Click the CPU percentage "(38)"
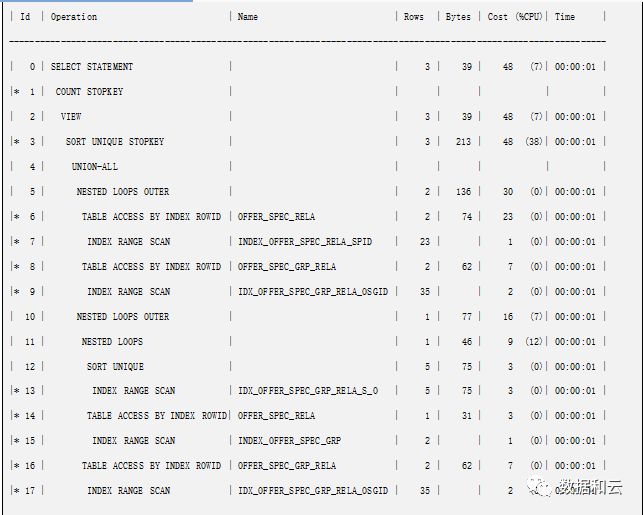This screenshot has width=643, height=515. click(x=534, y=142)
